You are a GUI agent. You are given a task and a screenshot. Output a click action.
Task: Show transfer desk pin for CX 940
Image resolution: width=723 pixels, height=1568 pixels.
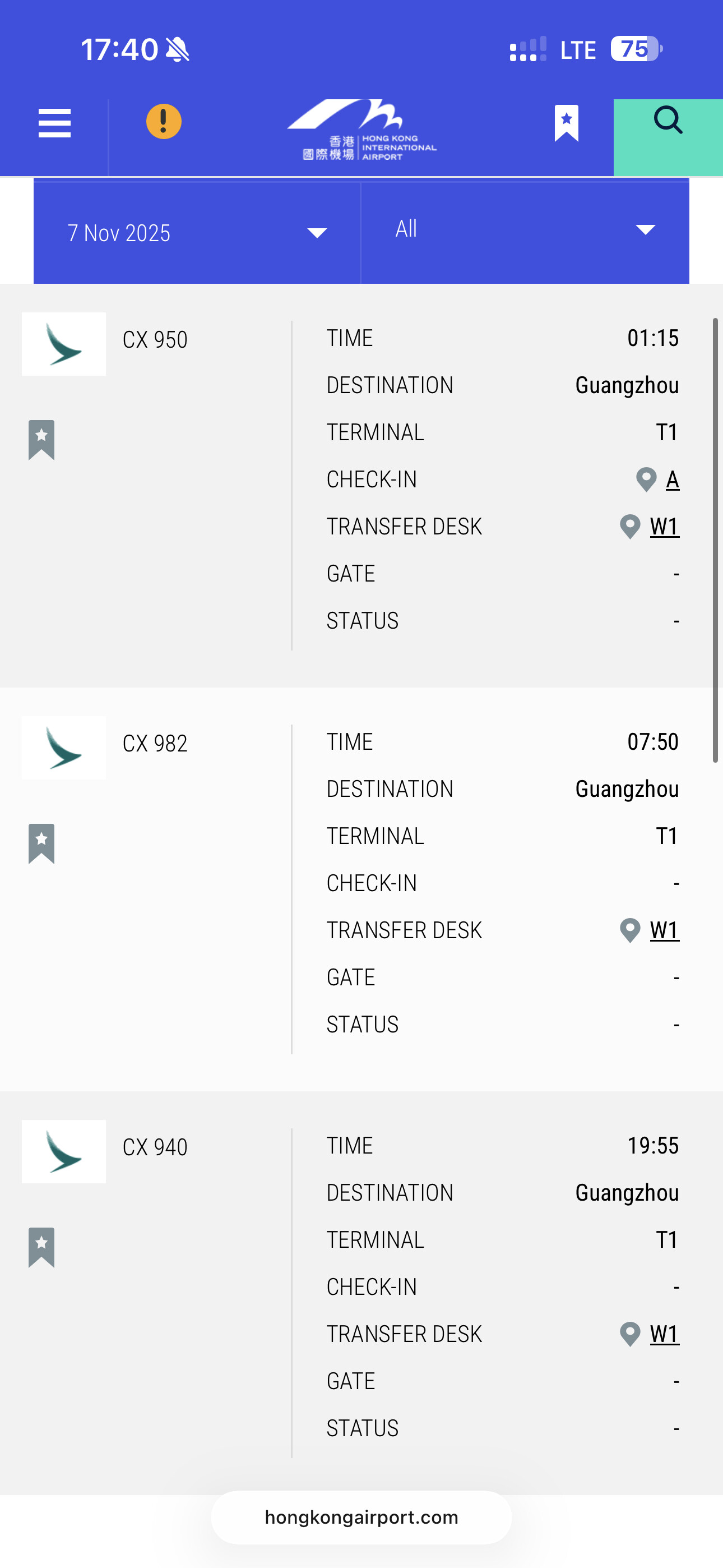(x=630, y=1334)
